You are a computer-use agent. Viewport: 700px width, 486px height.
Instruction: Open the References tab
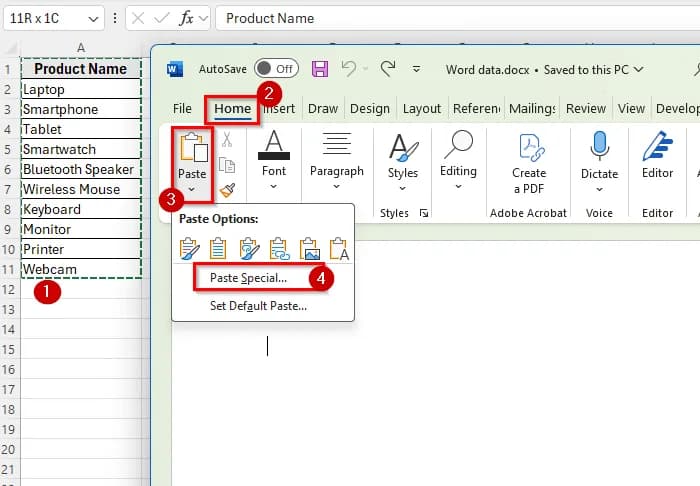coord(476,108)
